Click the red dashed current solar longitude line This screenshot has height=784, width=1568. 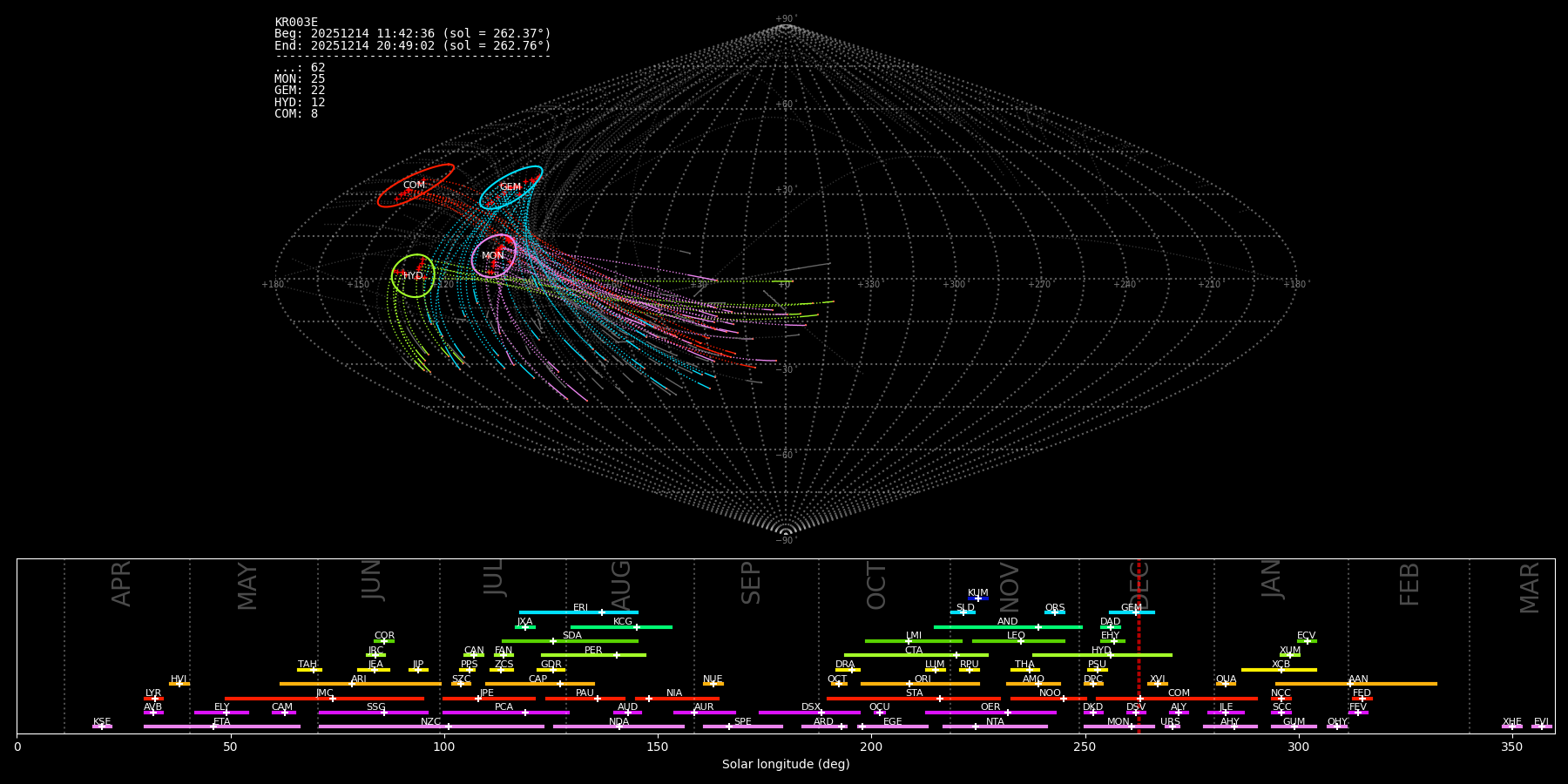(1139, 645)
